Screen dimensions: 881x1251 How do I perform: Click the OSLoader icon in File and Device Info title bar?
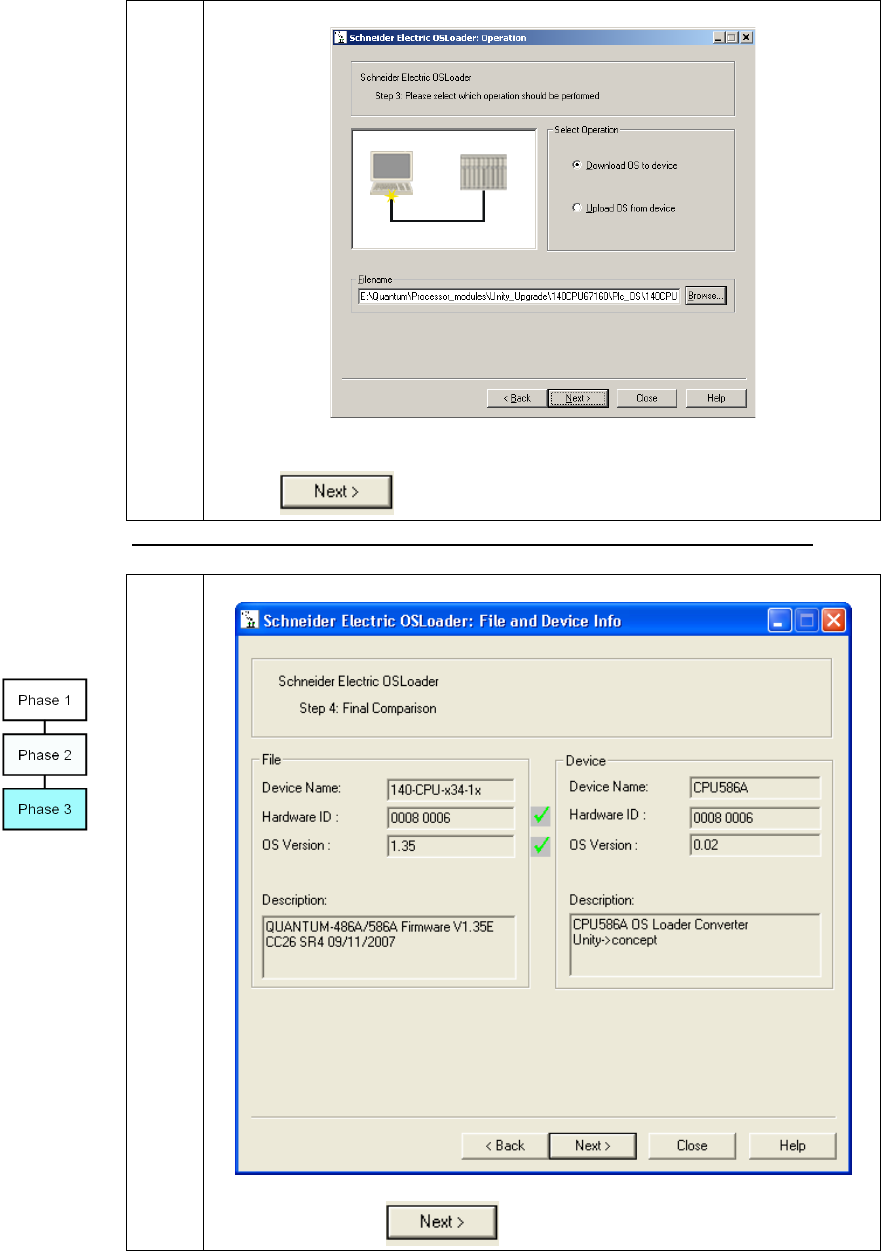[x=249, y=620]
